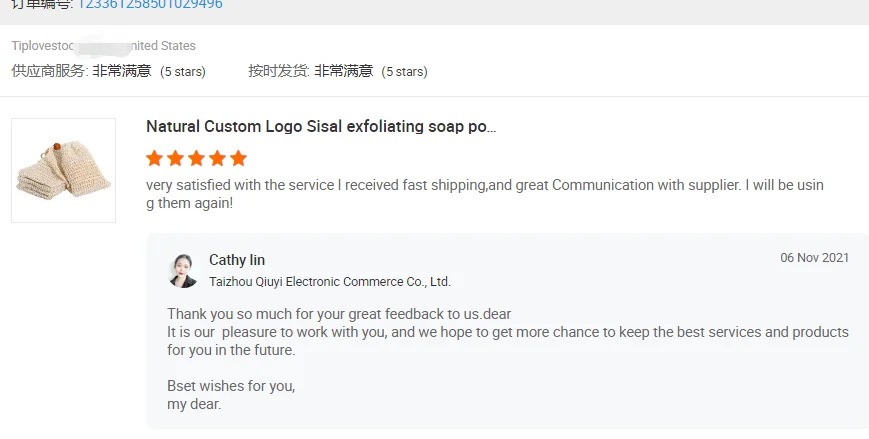Click the Tiplovestoc buyer name
Image resolution: width=869 pixels, height=439 pixels.
click(x=45, y=46)
